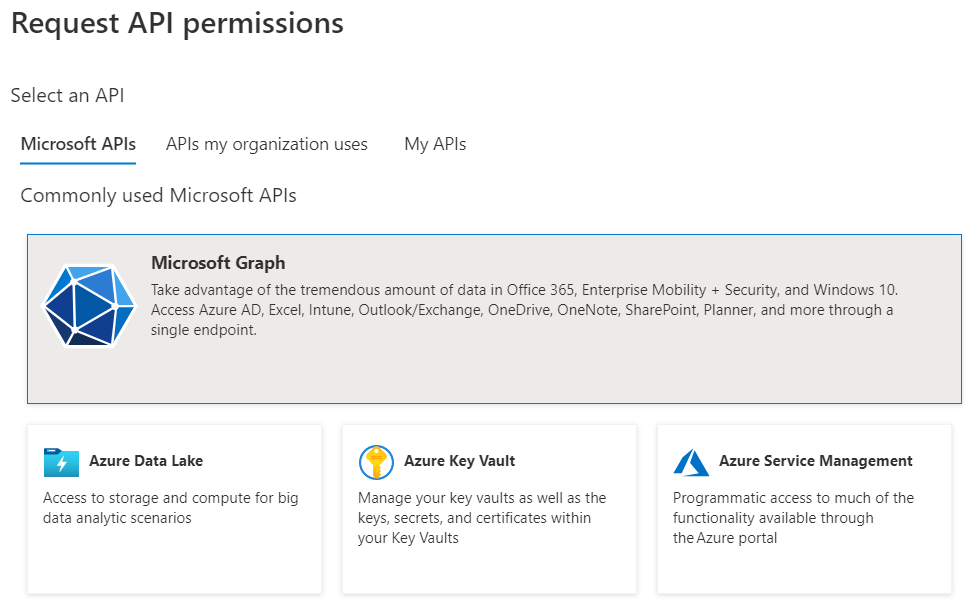Choose the Azure Key Vault title
The image size is (975, 610).
(460, 461)
